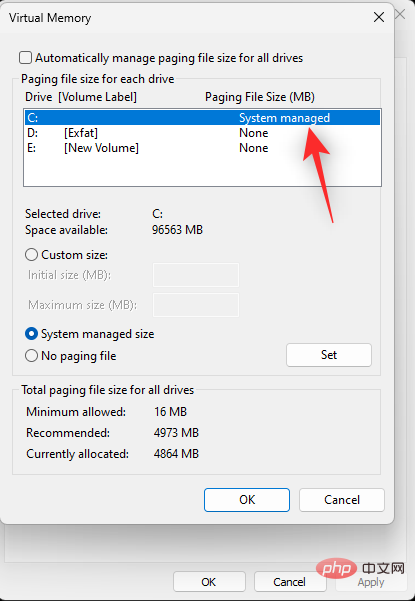
Task: Click the Set button
Action: [x=329, y=355]
